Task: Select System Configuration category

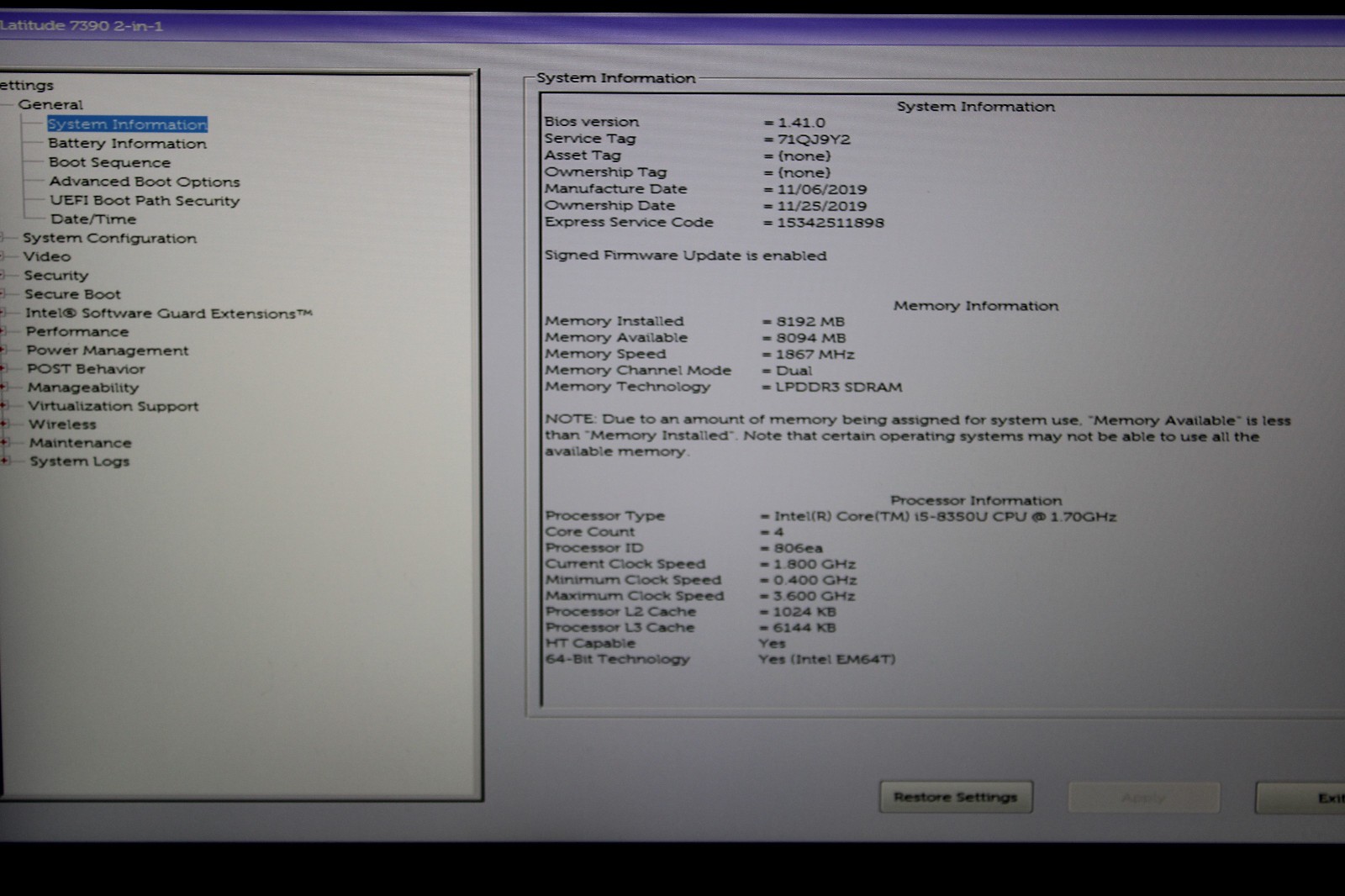Action: pyautogui.click(x=109, y=239)
